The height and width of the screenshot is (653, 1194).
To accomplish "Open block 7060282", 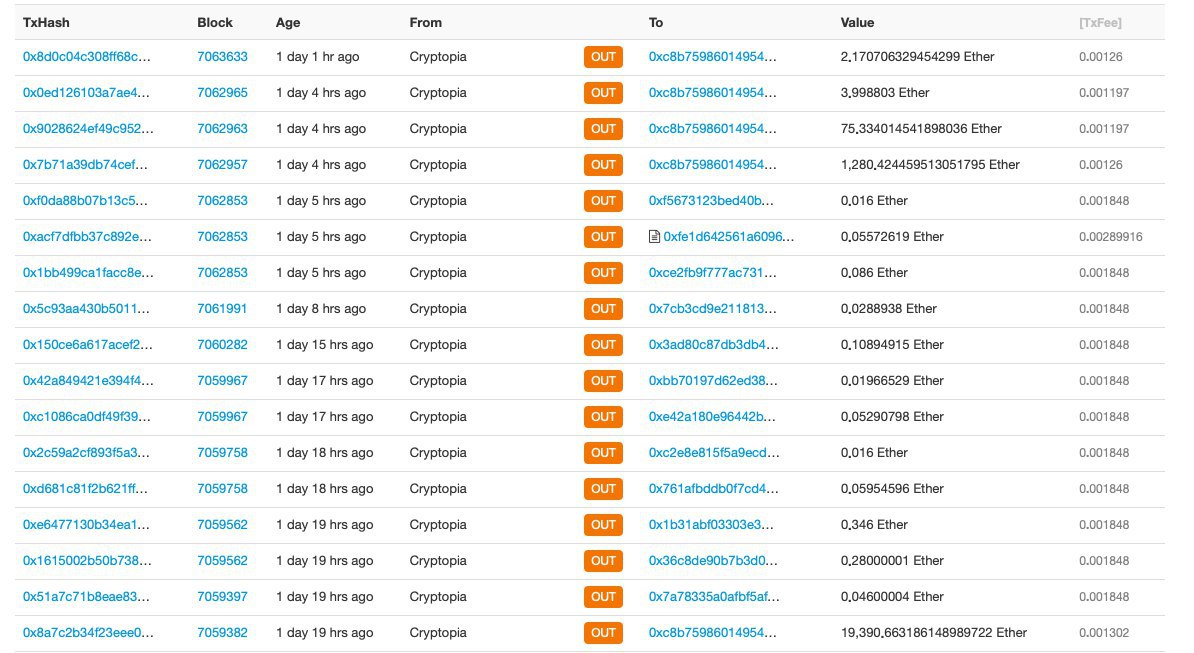I will (222, 345).
